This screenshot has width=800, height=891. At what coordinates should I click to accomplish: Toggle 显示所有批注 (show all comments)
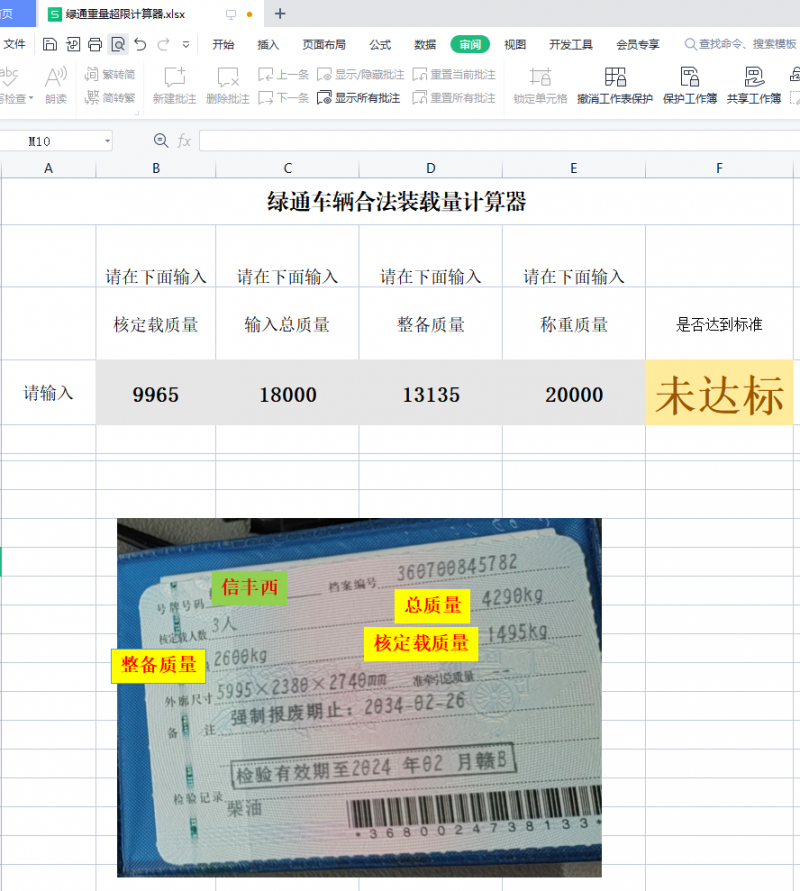click(359, 98)
